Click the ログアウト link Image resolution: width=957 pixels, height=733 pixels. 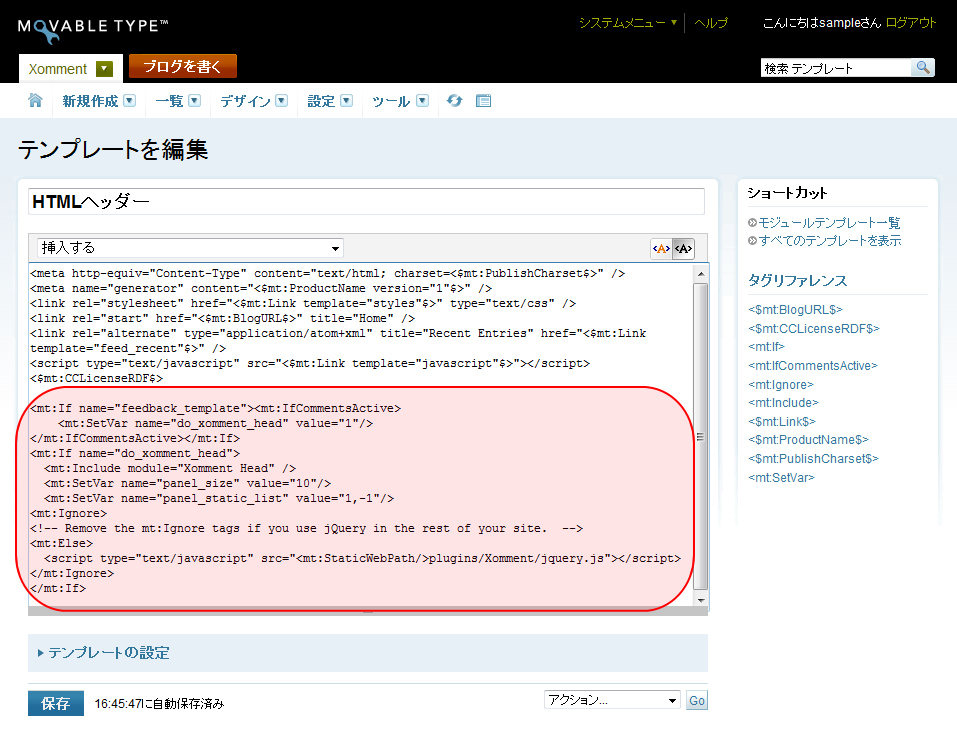point(911,23)
